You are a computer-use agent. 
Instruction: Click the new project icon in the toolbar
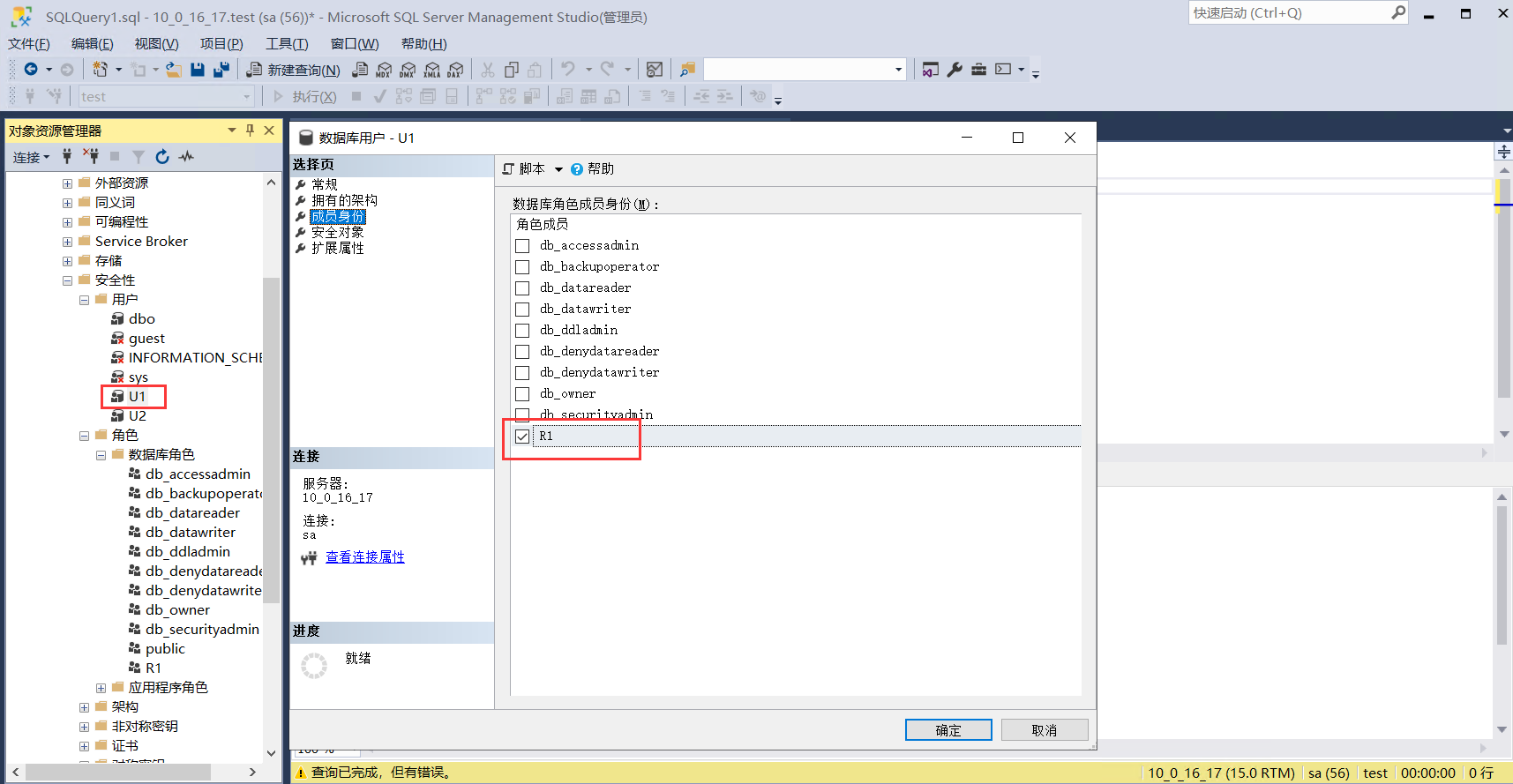[x=101, y=69]
